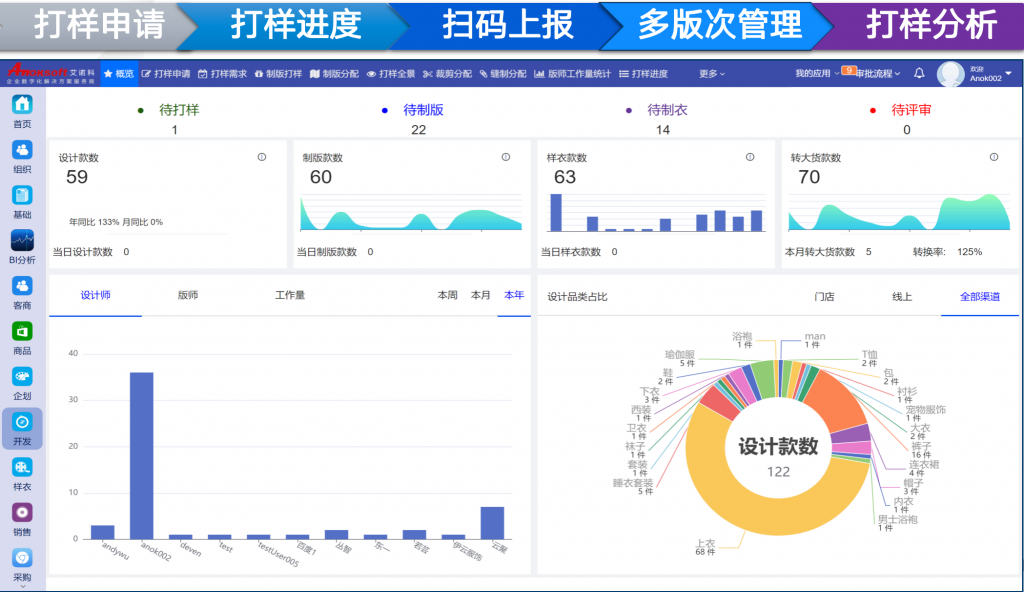Filter the chart by 本周

[447, 295]
